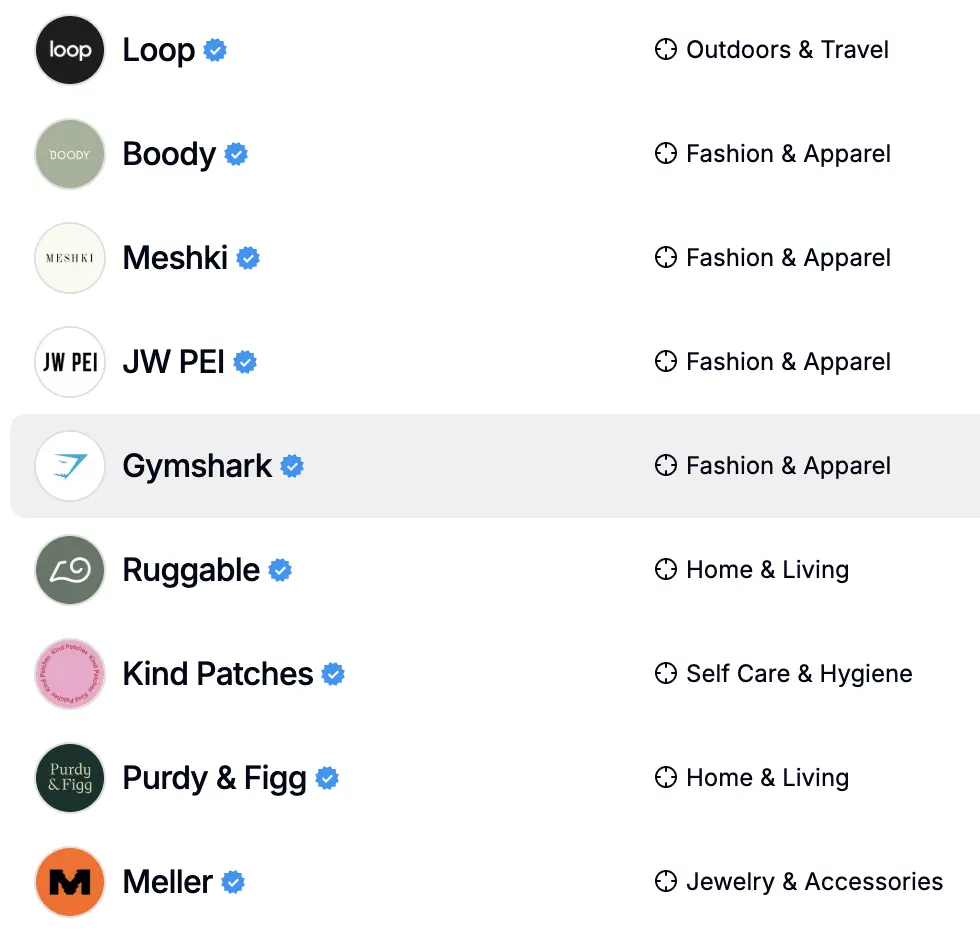The height and width of the screenshot is (934, 980).
Task: Click the verified badge next to Loop
Action: click(x=215, y=50)
